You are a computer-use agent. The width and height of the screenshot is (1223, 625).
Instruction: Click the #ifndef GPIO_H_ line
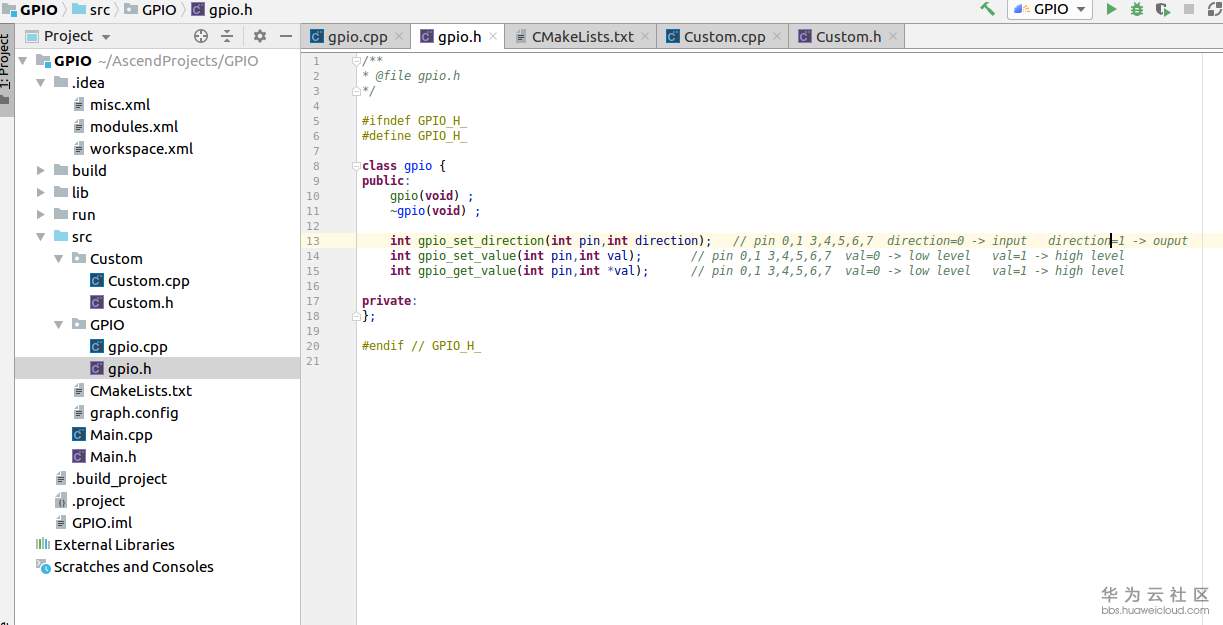coord(414,121)
